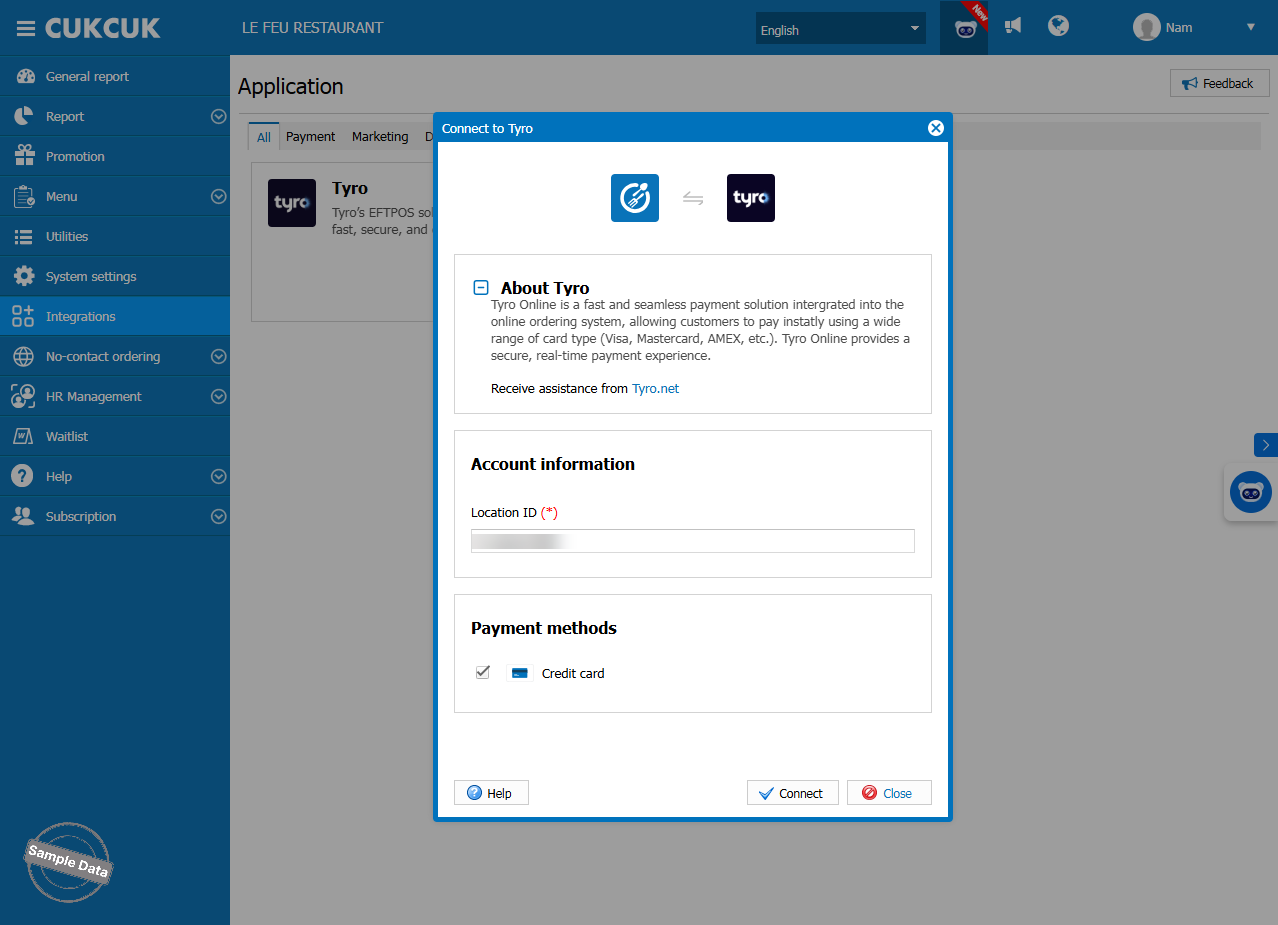
Task: Open the Menu sidebar item
Action: tap(115, 196)
